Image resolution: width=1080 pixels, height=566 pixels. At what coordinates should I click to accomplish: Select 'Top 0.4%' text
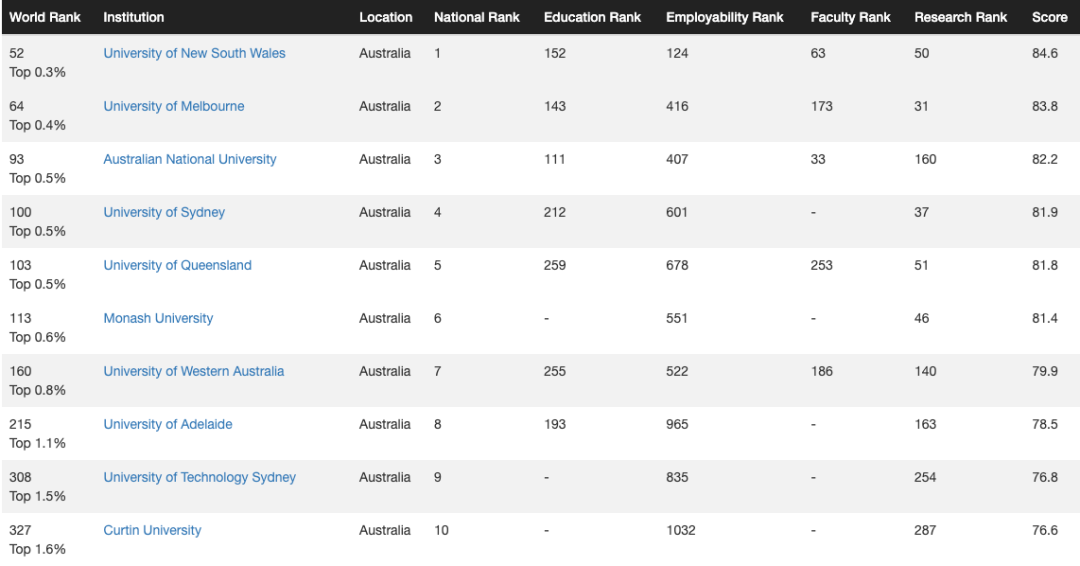tap(37, 125)
